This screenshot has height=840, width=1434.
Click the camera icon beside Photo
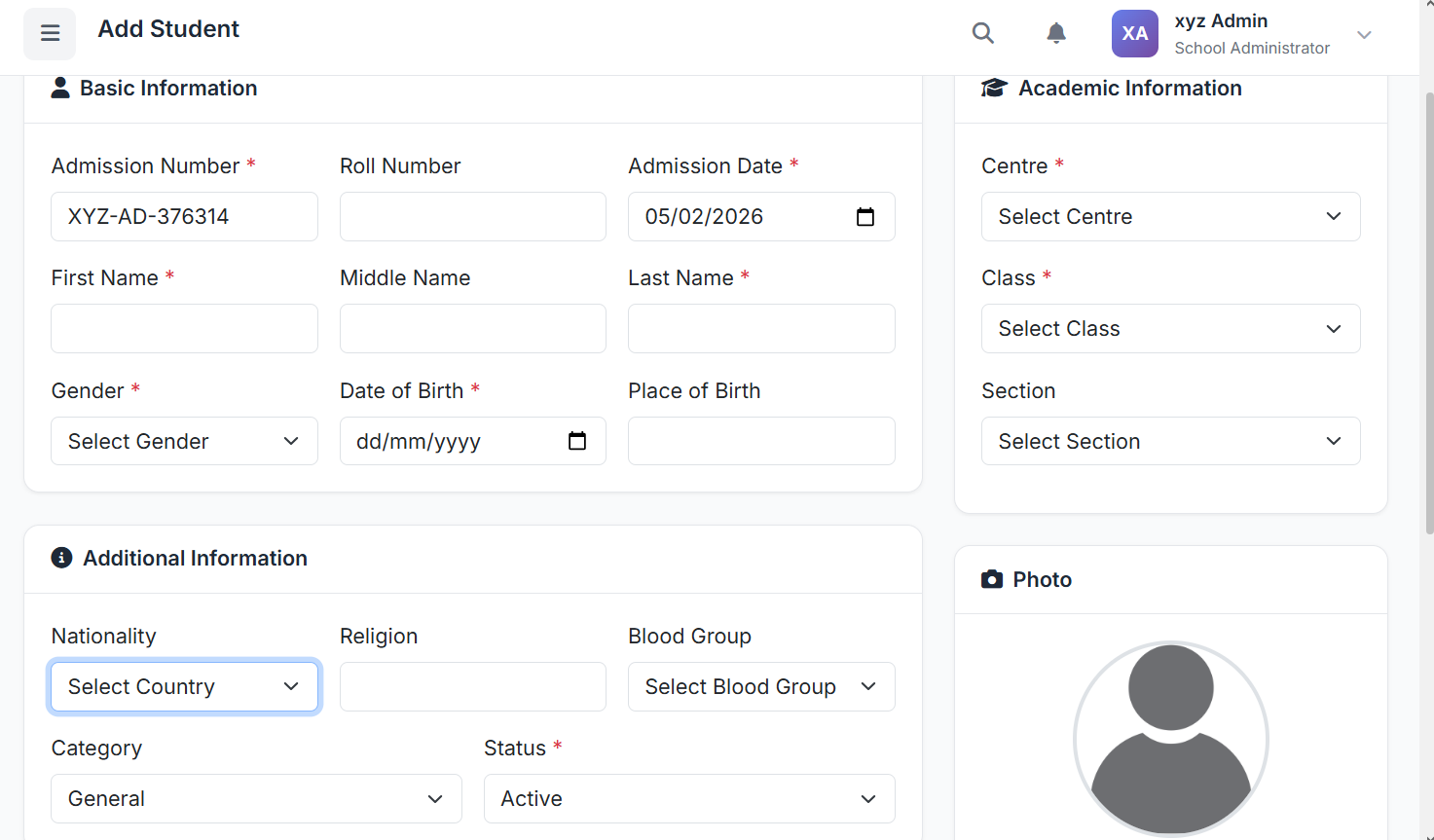992,580
